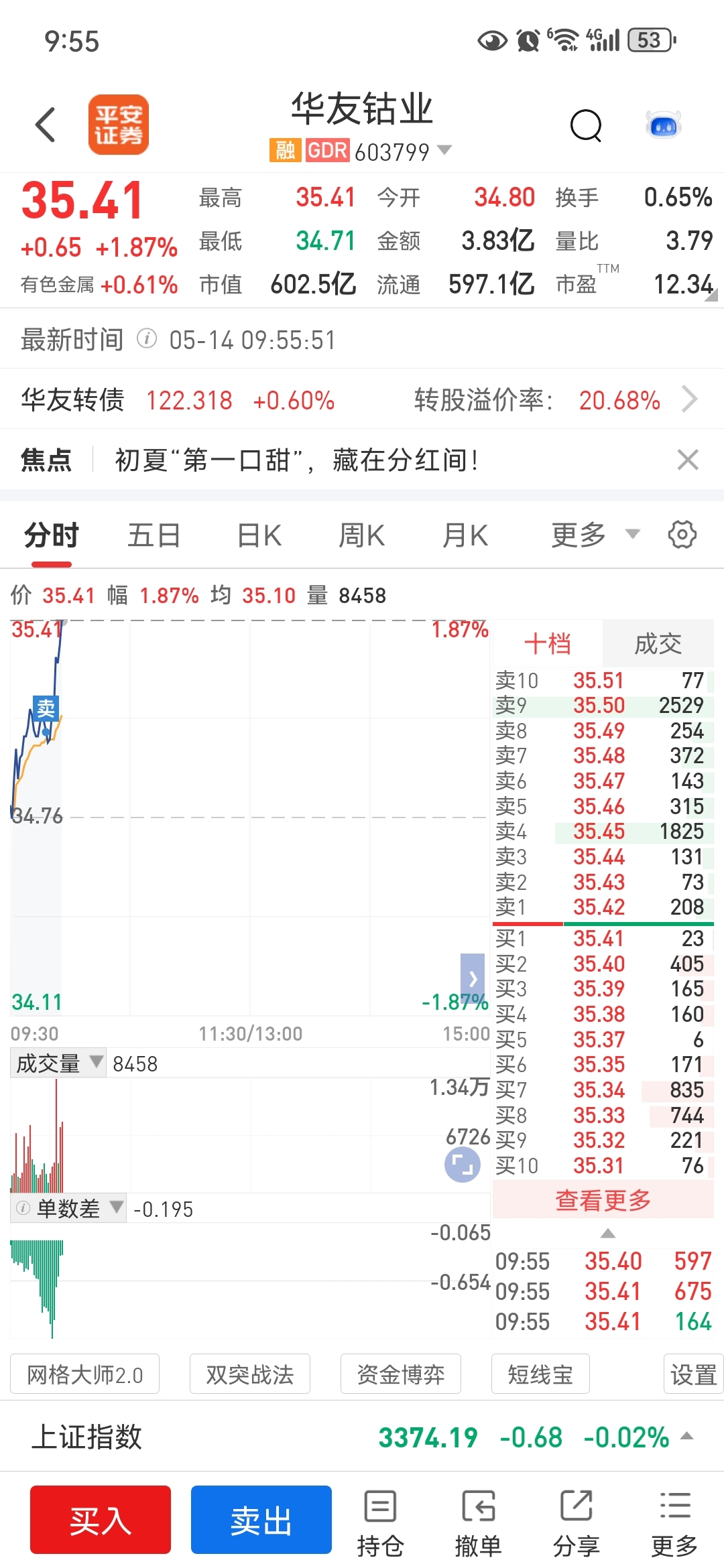Tap the info icon beside 单数差
This screenshot has height=1568, width=724.
[23, 1208]
